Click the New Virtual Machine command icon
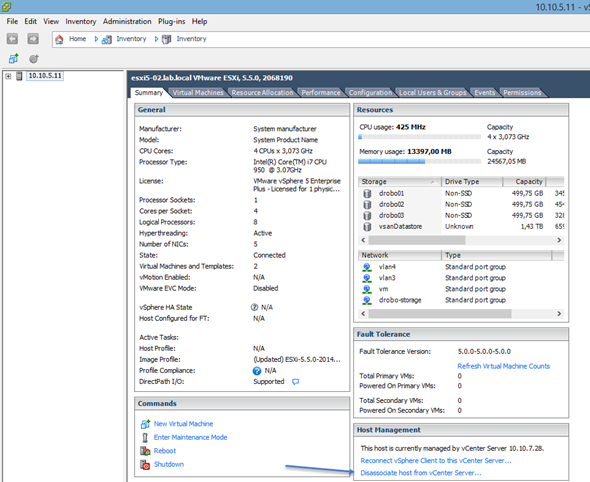 [x=145, y=424]
